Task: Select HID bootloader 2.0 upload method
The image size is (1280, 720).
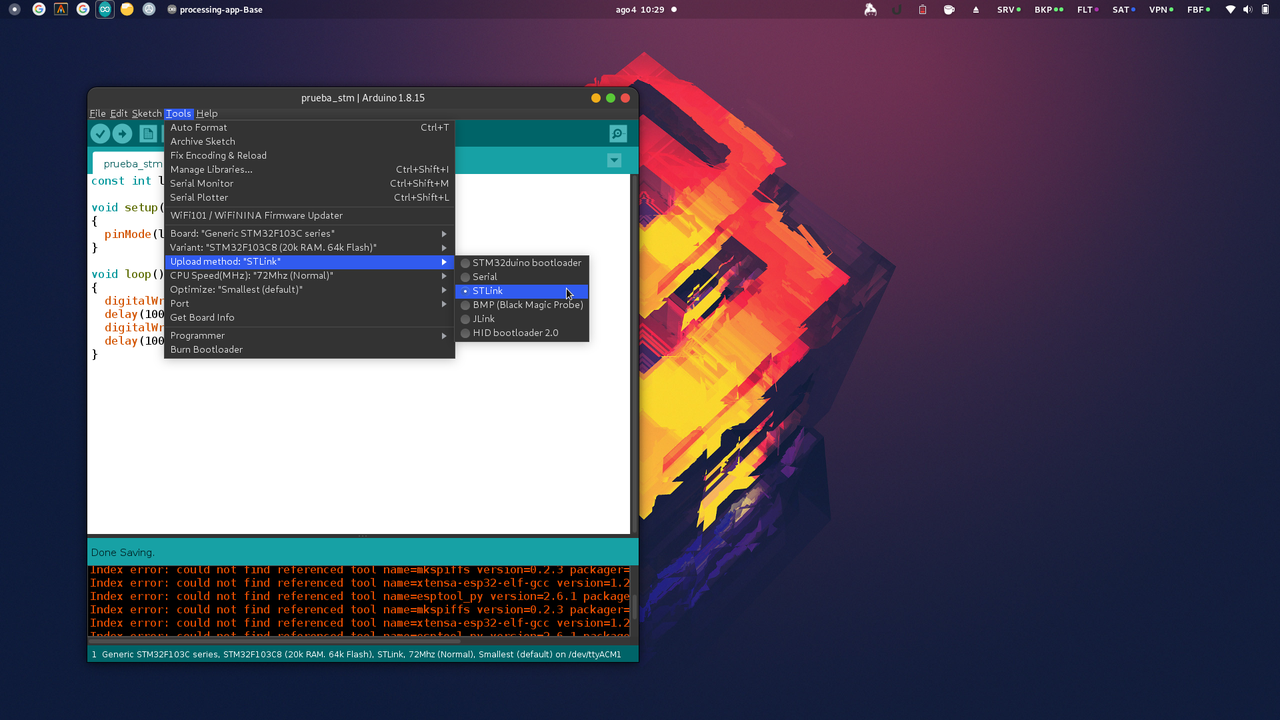Action: (522, 333)
